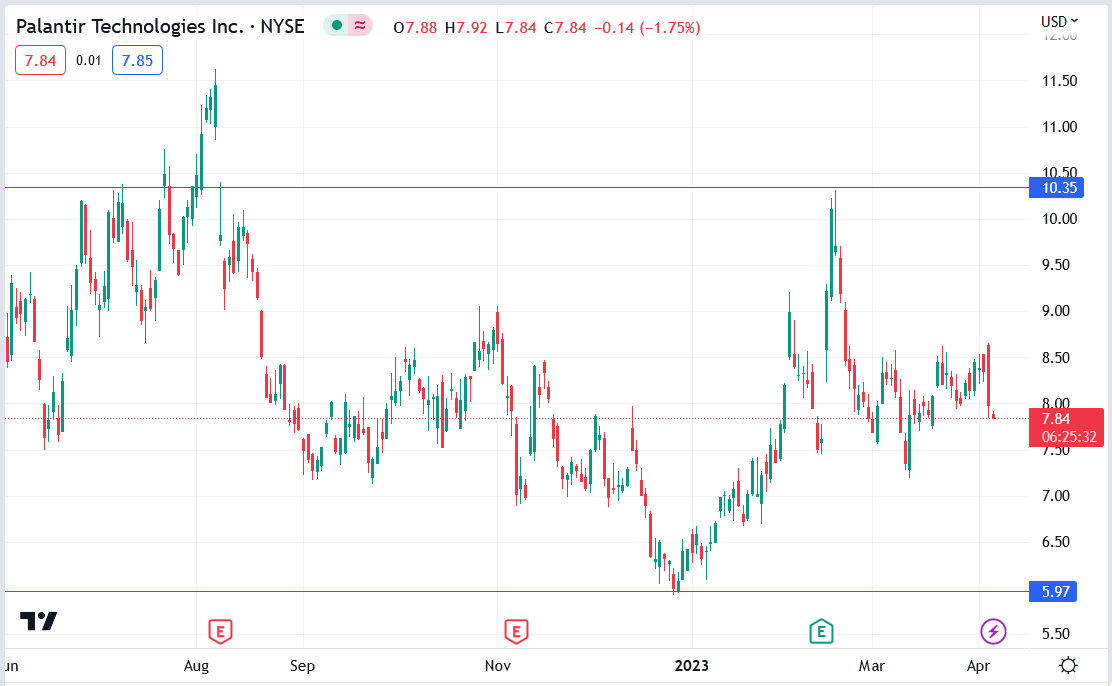
Task: Open the green earnings marker in February
Action: [x=821, y=631]
